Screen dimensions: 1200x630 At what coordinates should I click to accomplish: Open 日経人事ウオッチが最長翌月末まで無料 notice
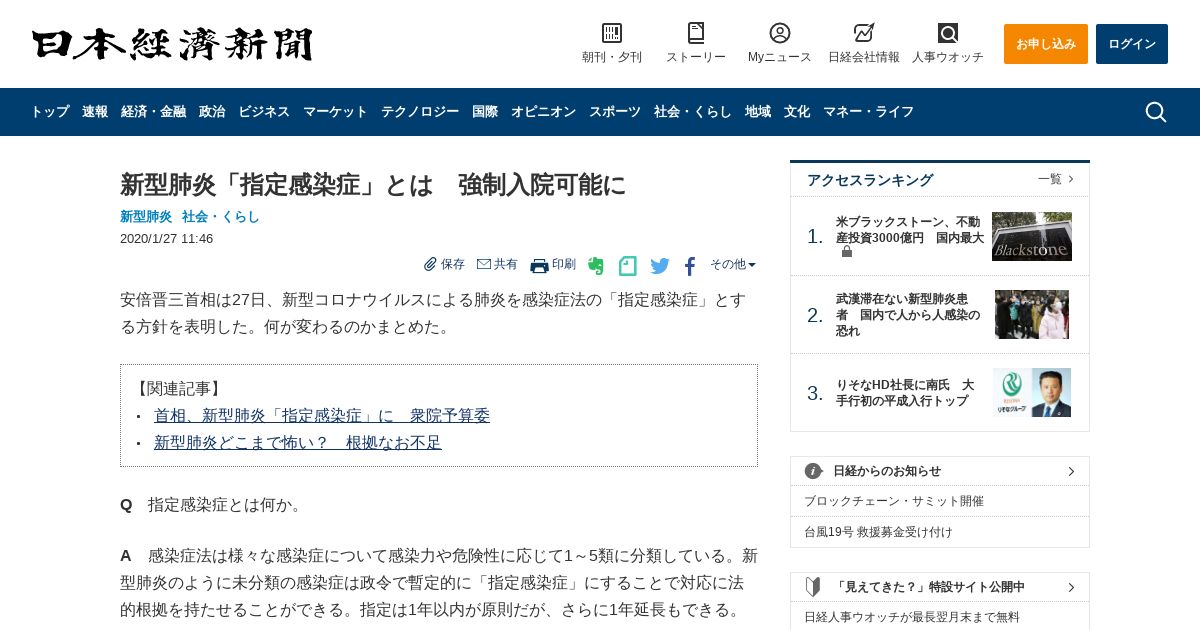coord(912,617)
